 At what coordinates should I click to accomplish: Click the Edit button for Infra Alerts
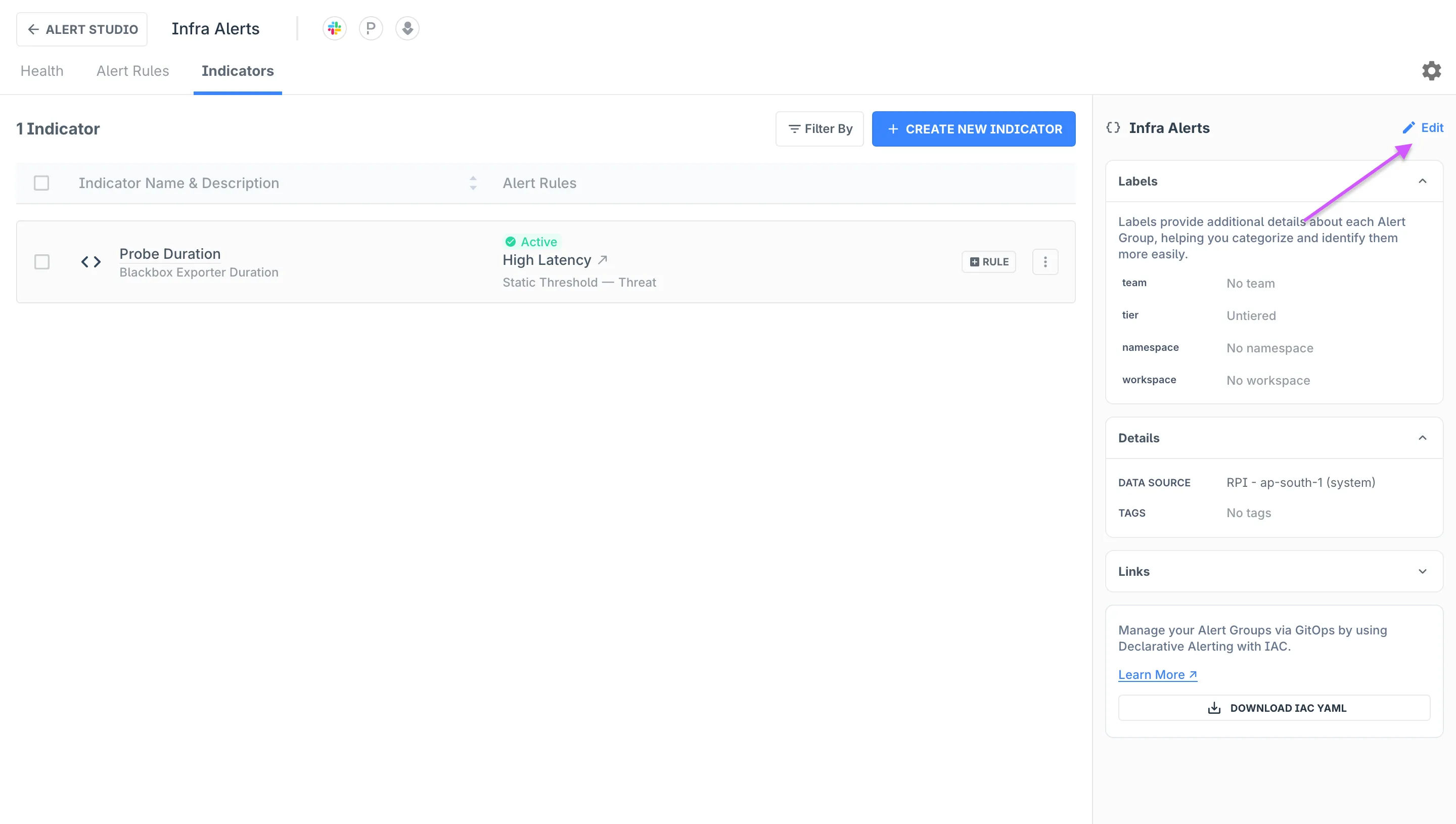click(x=1423, y=128)
